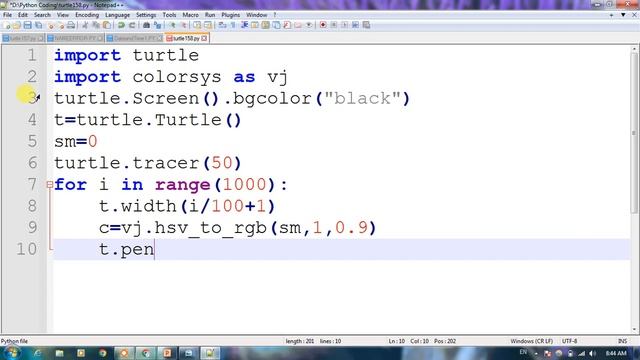Click the Save All toolbar icon
Viewport: 640px width, 360px height.
pos(38,25)
